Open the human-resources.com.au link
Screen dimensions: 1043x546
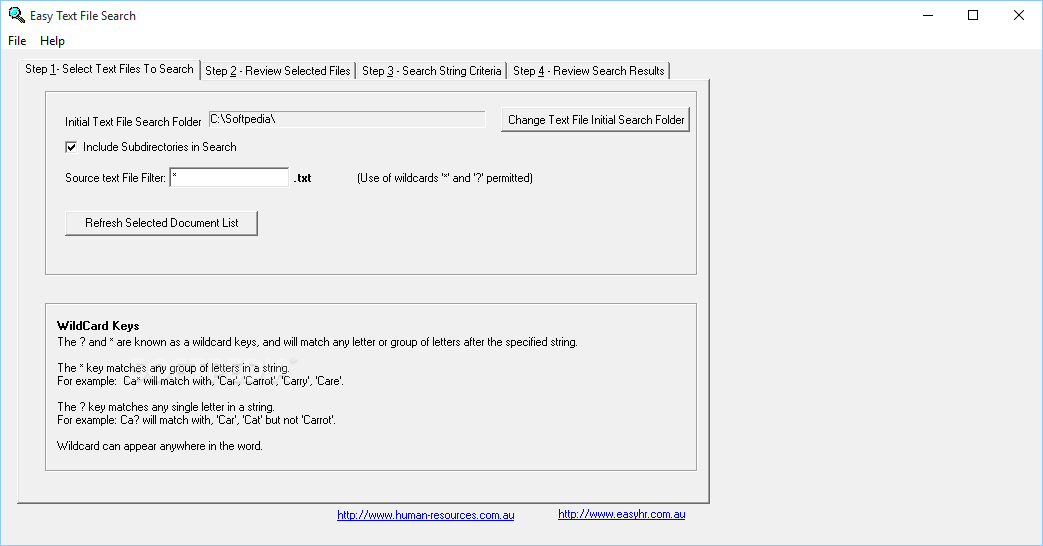click(x=426, y=515)
